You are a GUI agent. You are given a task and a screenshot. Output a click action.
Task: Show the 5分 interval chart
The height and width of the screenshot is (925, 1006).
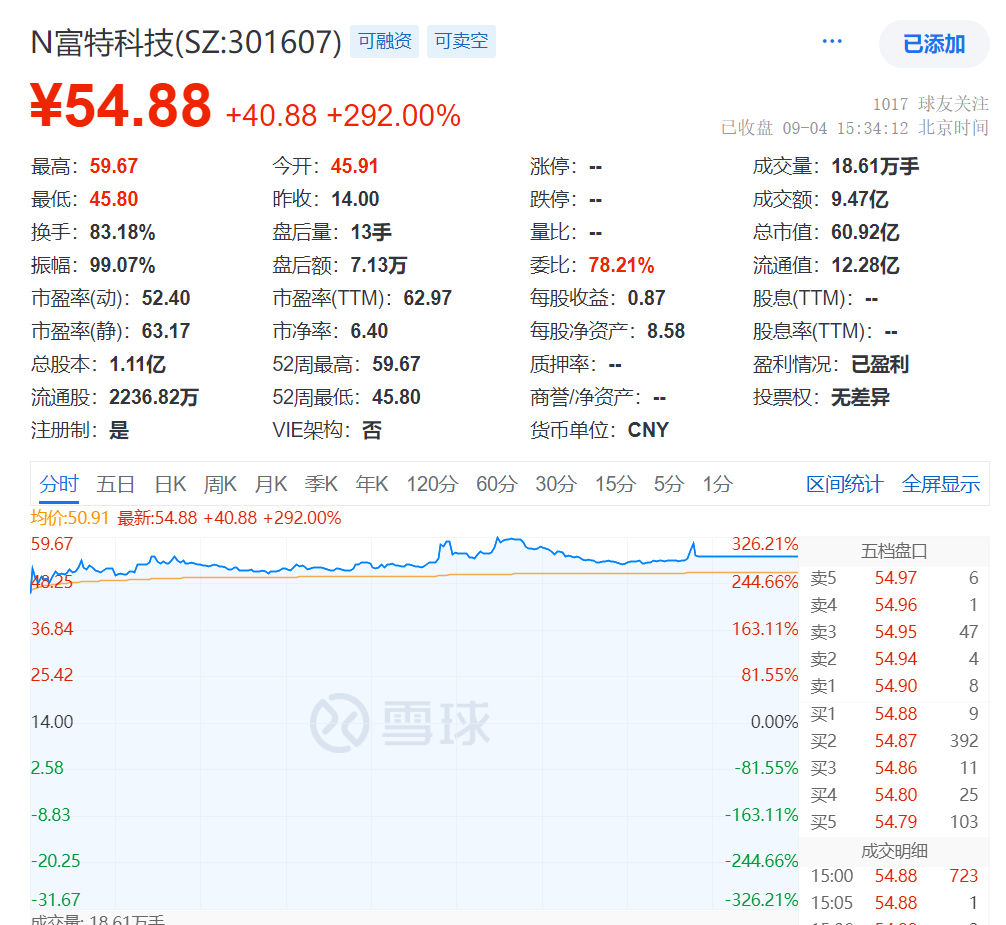(x=668, y=485)
